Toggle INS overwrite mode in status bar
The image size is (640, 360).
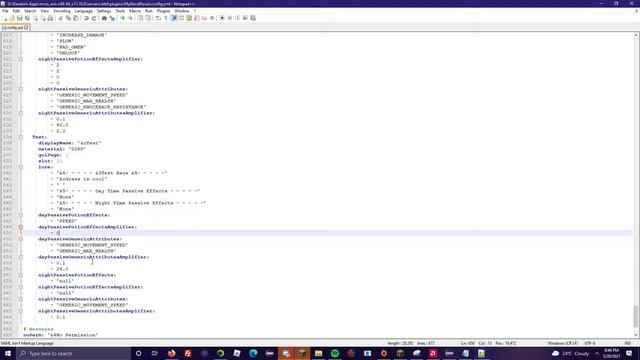coord(627,343)
